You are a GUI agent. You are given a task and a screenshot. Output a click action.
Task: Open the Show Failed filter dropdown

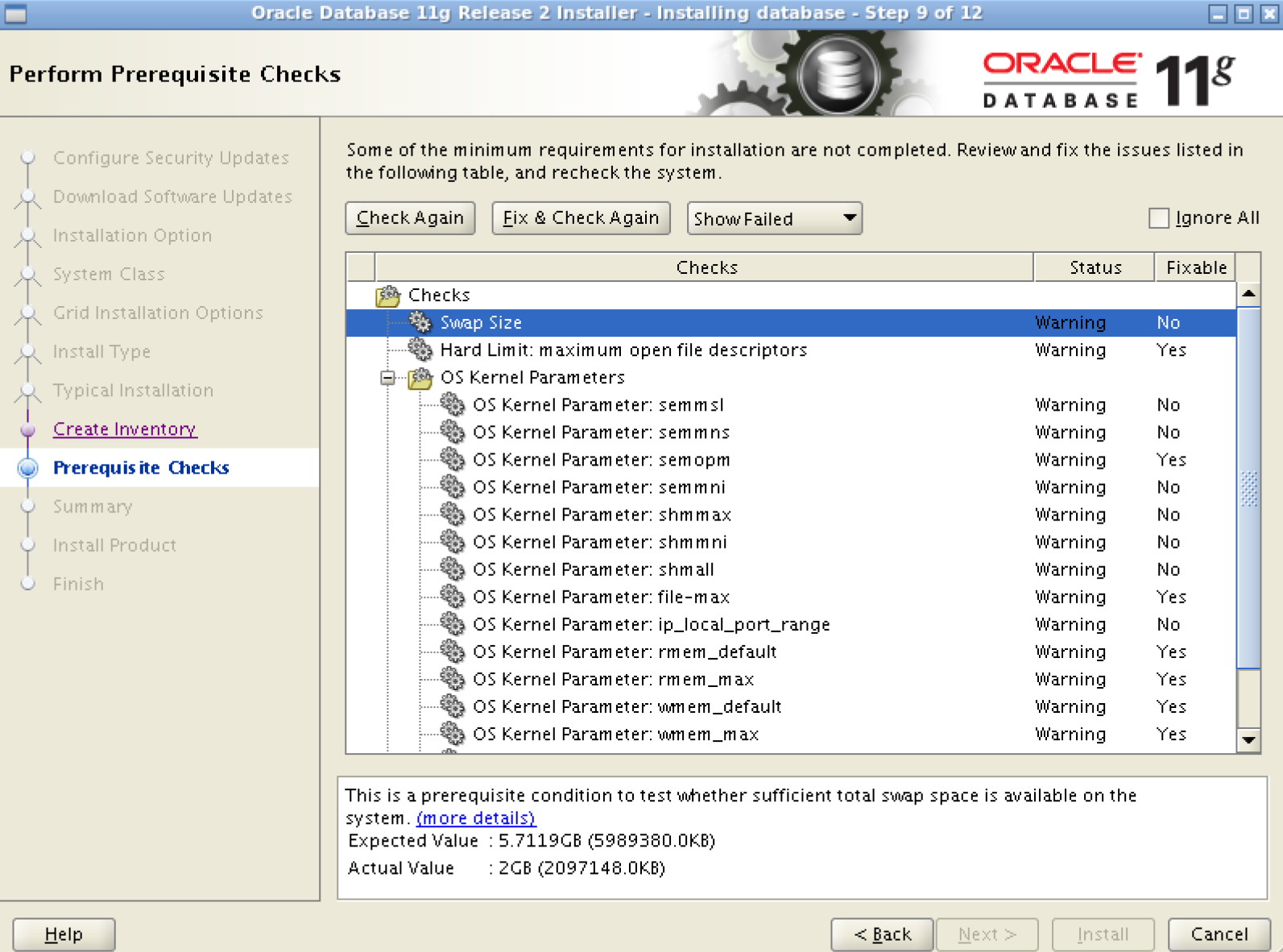coord(774,218)
